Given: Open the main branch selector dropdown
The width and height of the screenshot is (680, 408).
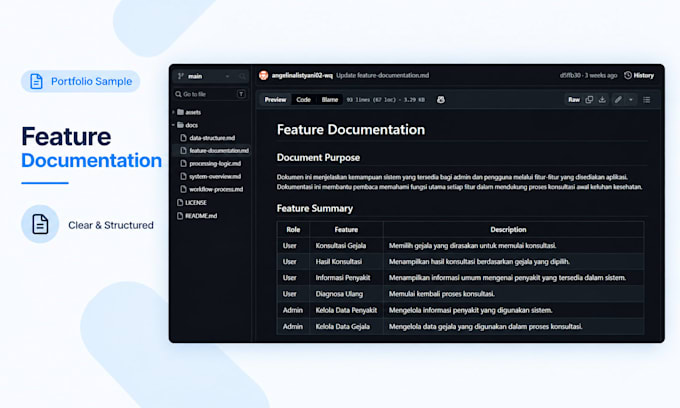Looking at the screenshot, I should tap(204, 76).
